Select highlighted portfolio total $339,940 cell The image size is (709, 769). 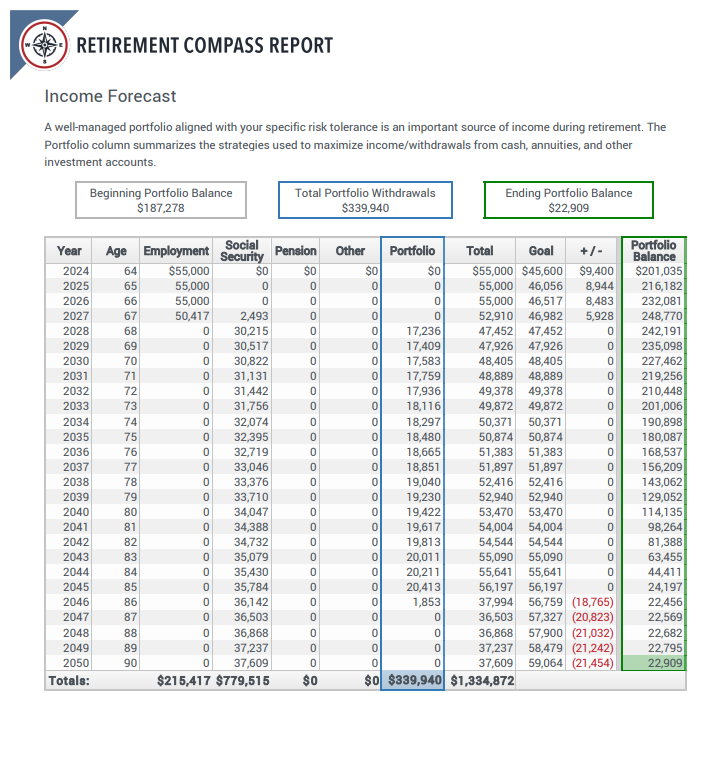pyautogui.click(x=412, y=680)
